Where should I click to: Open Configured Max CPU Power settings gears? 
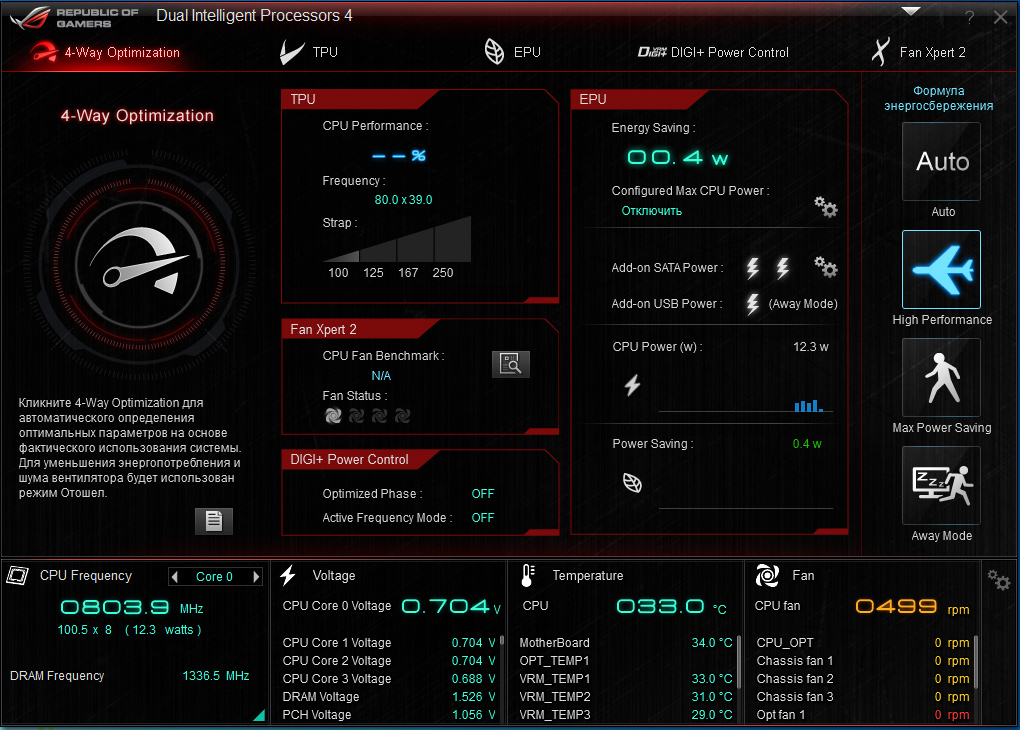825,207
